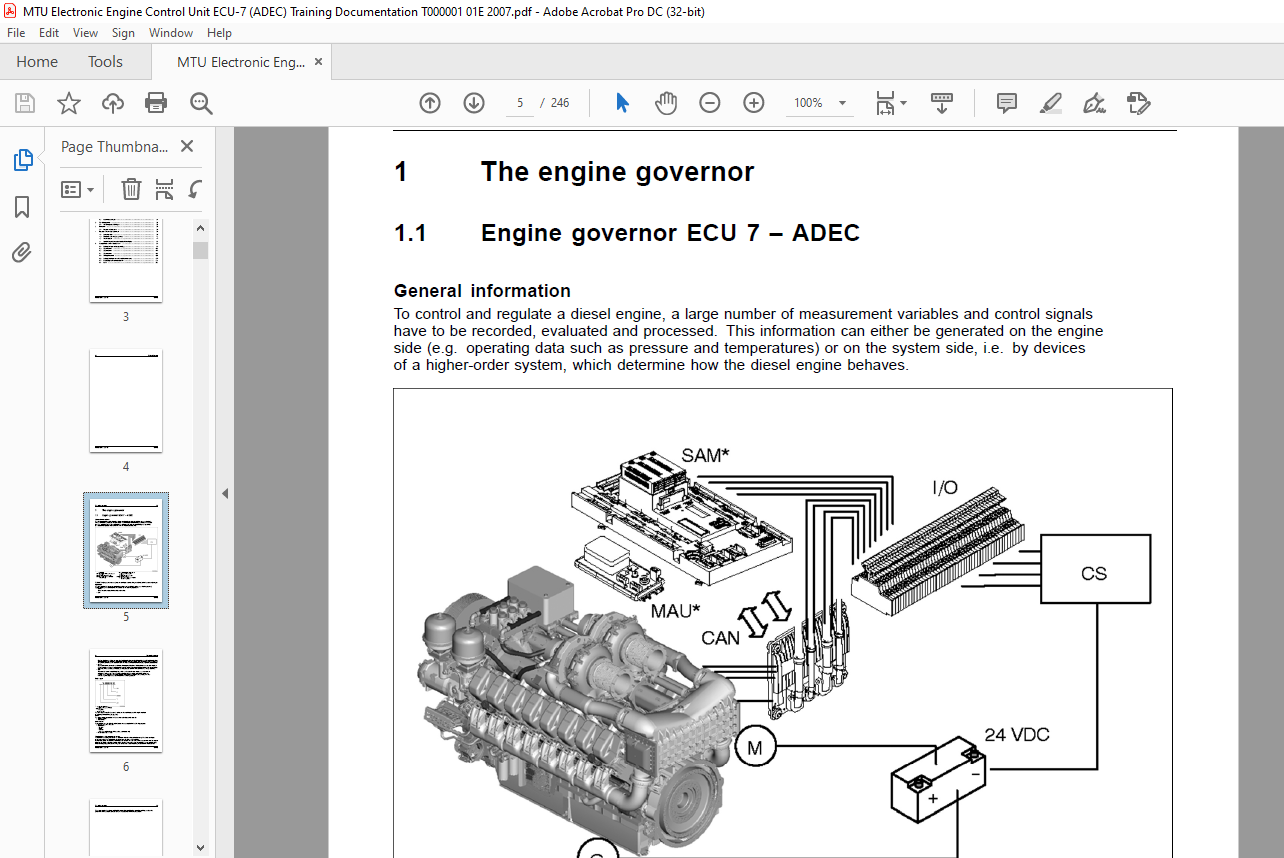
Task: Click the "General information" heading text
Action: point(482,291)
